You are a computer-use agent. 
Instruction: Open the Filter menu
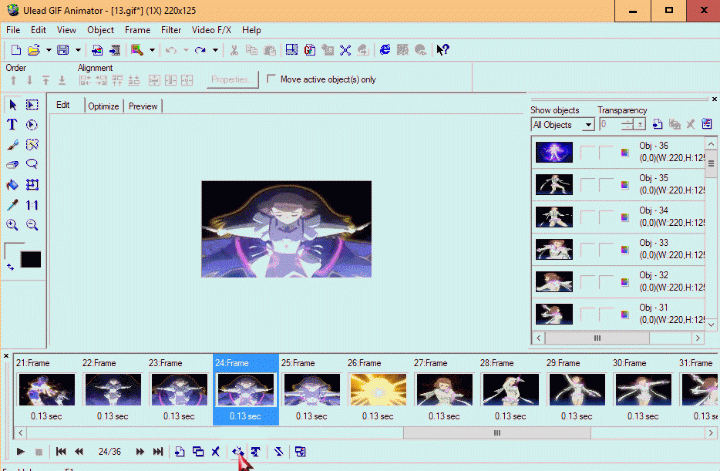point(171,30)
